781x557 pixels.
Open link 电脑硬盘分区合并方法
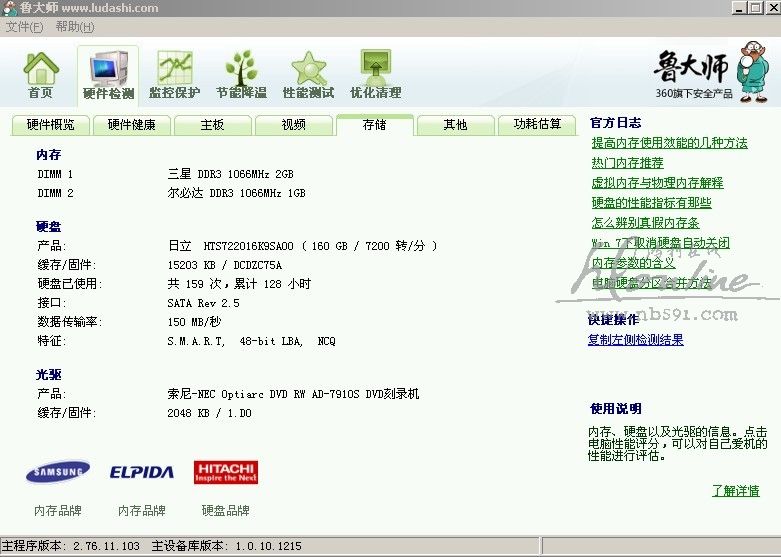(651, 283)
